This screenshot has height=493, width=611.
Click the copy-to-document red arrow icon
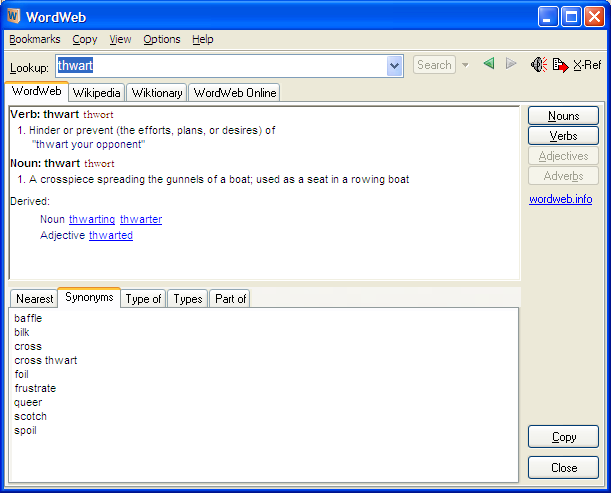[x=560, y=65]
